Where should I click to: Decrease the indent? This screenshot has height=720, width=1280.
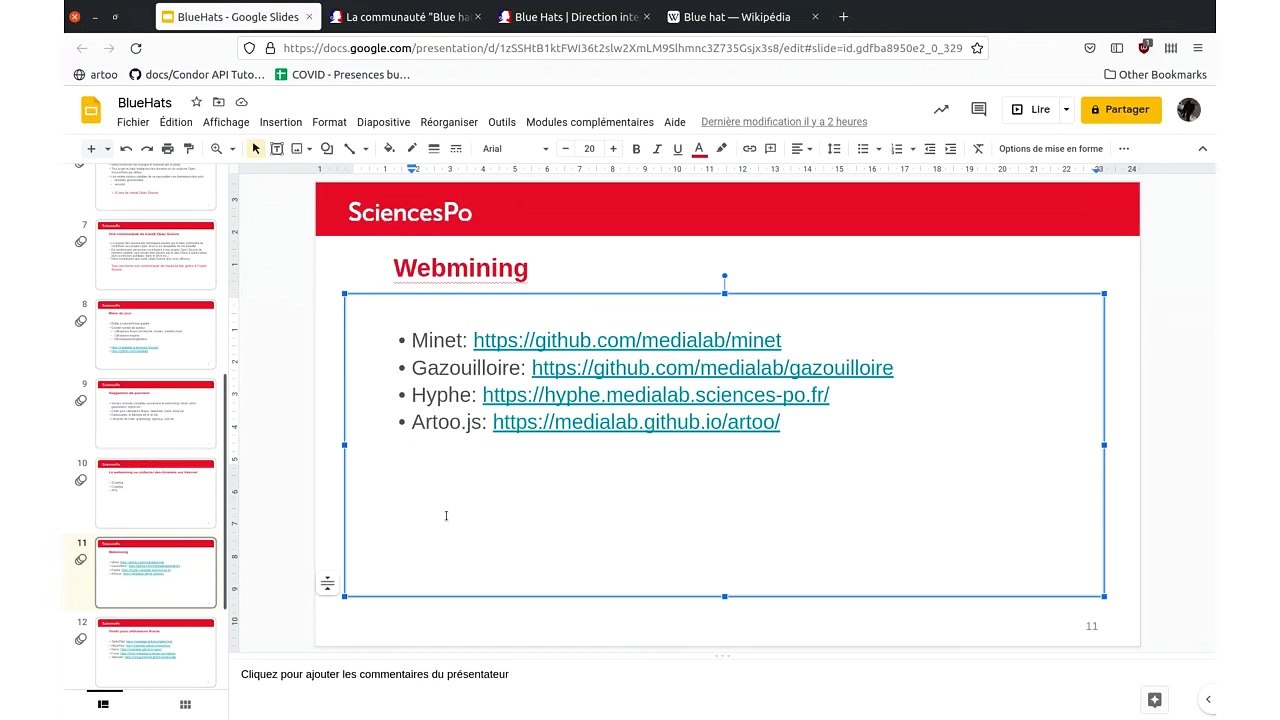930,149
